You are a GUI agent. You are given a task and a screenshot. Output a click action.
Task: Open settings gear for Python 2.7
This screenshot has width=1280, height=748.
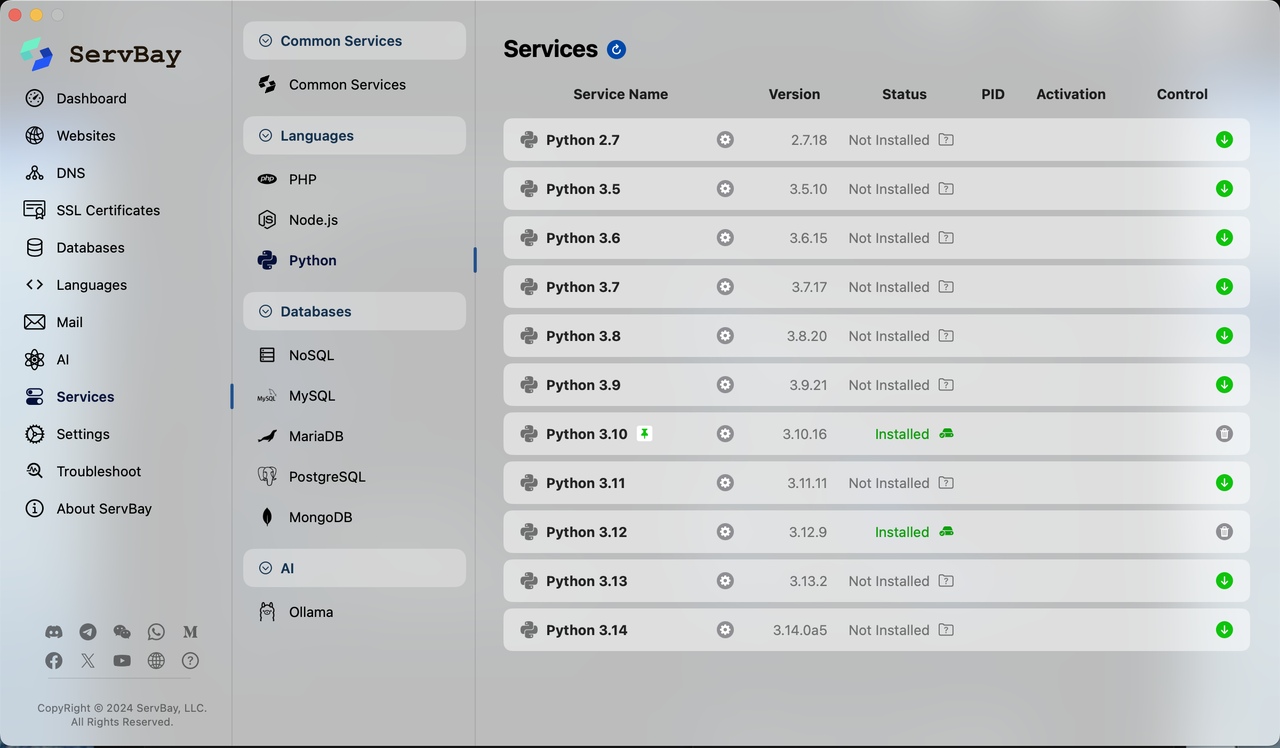coord(725,140)
